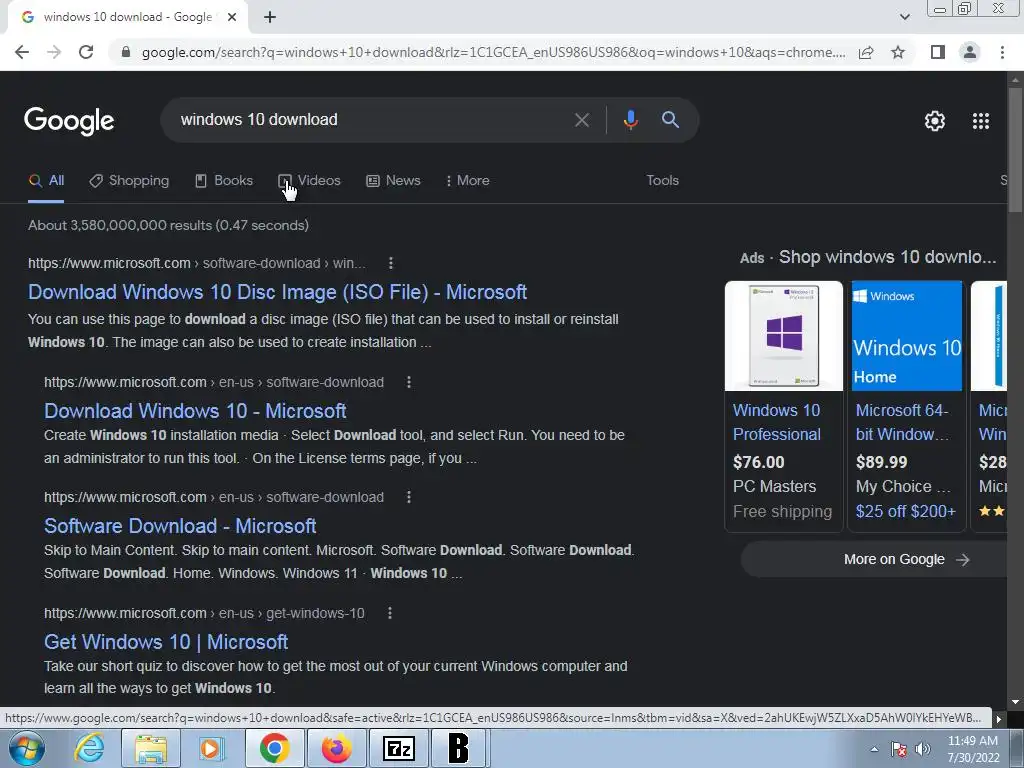Open Software Download - Microsoft result
The width and height of the screenshot is (1024, 768).
[180, 526]
